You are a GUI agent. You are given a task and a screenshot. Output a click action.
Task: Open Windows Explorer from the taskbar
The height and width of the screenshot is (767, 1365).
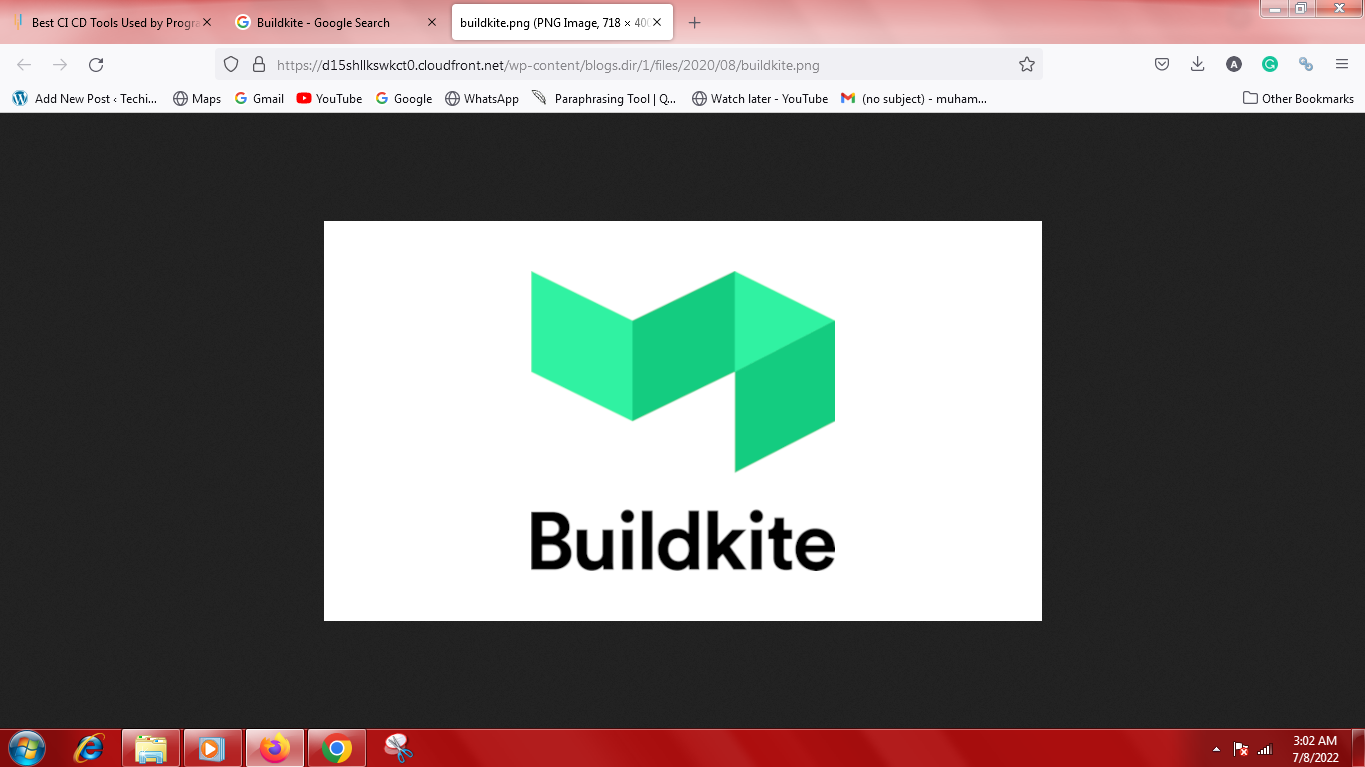(x=151, y=748)
